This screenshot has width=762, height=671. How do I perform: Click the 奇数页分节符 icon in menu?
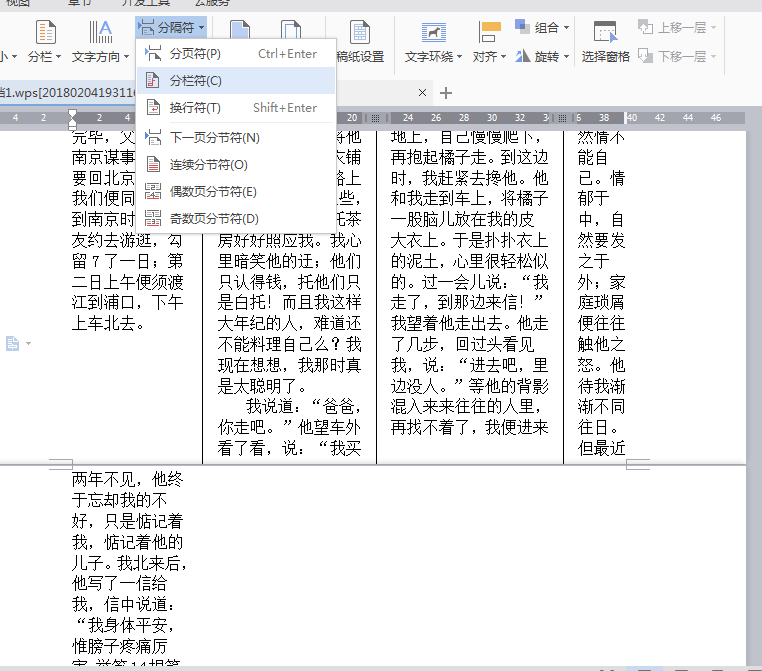point(153,218)
